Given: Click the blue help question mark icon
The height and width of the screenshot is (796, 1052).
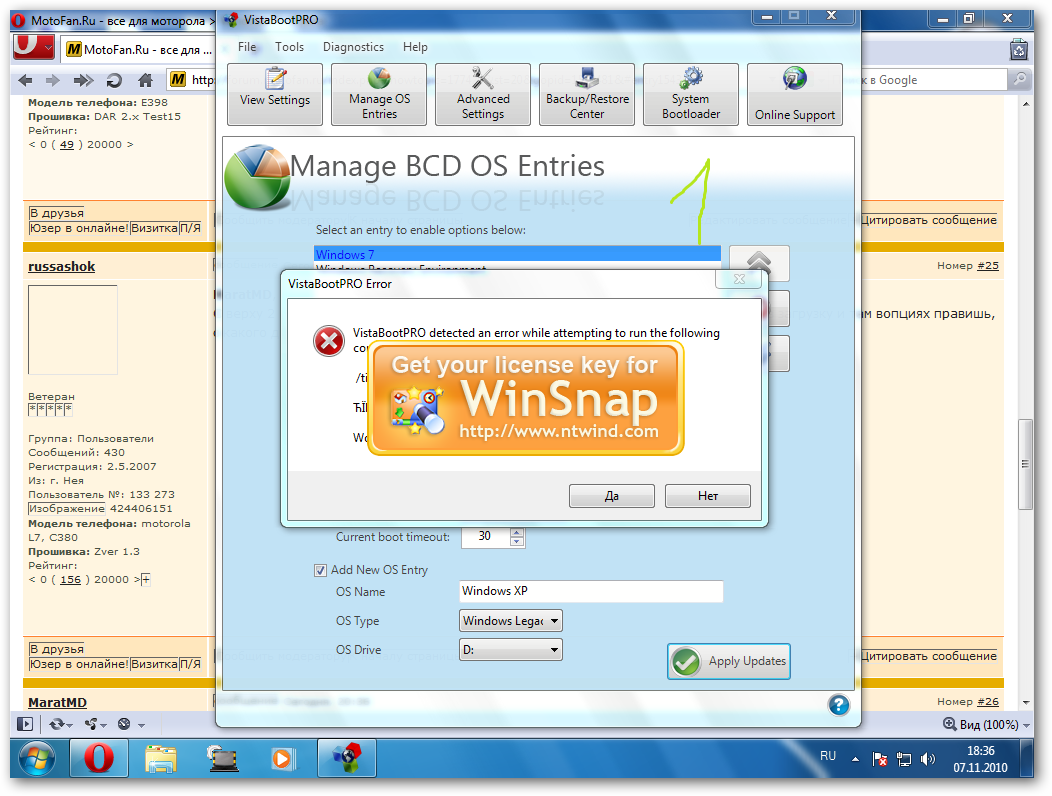Looking at the screenshot, I should pos(839,705).
